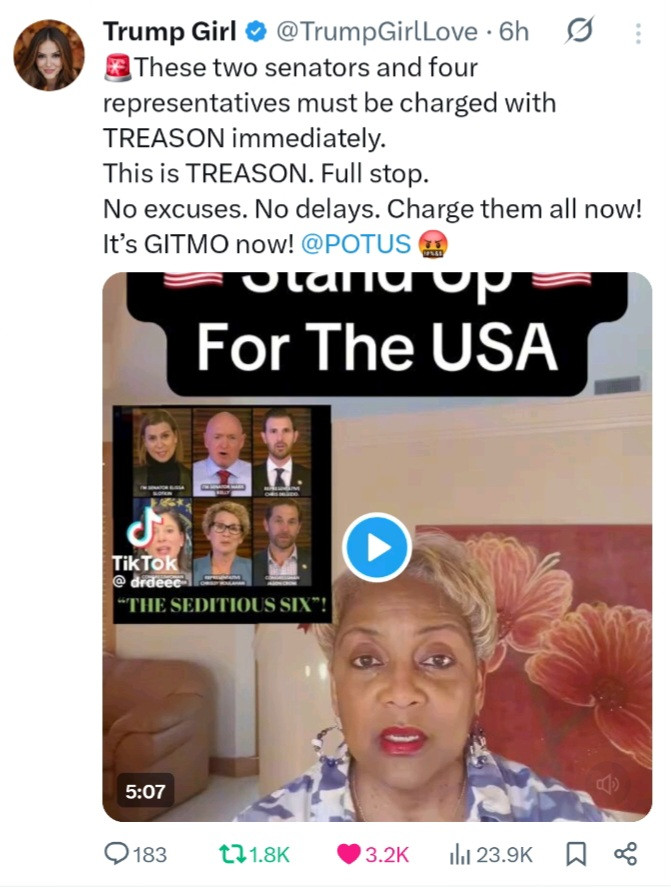Click the retweet arrows icon
The height and width of the screenshot is (888, 671).
[232, 854]
